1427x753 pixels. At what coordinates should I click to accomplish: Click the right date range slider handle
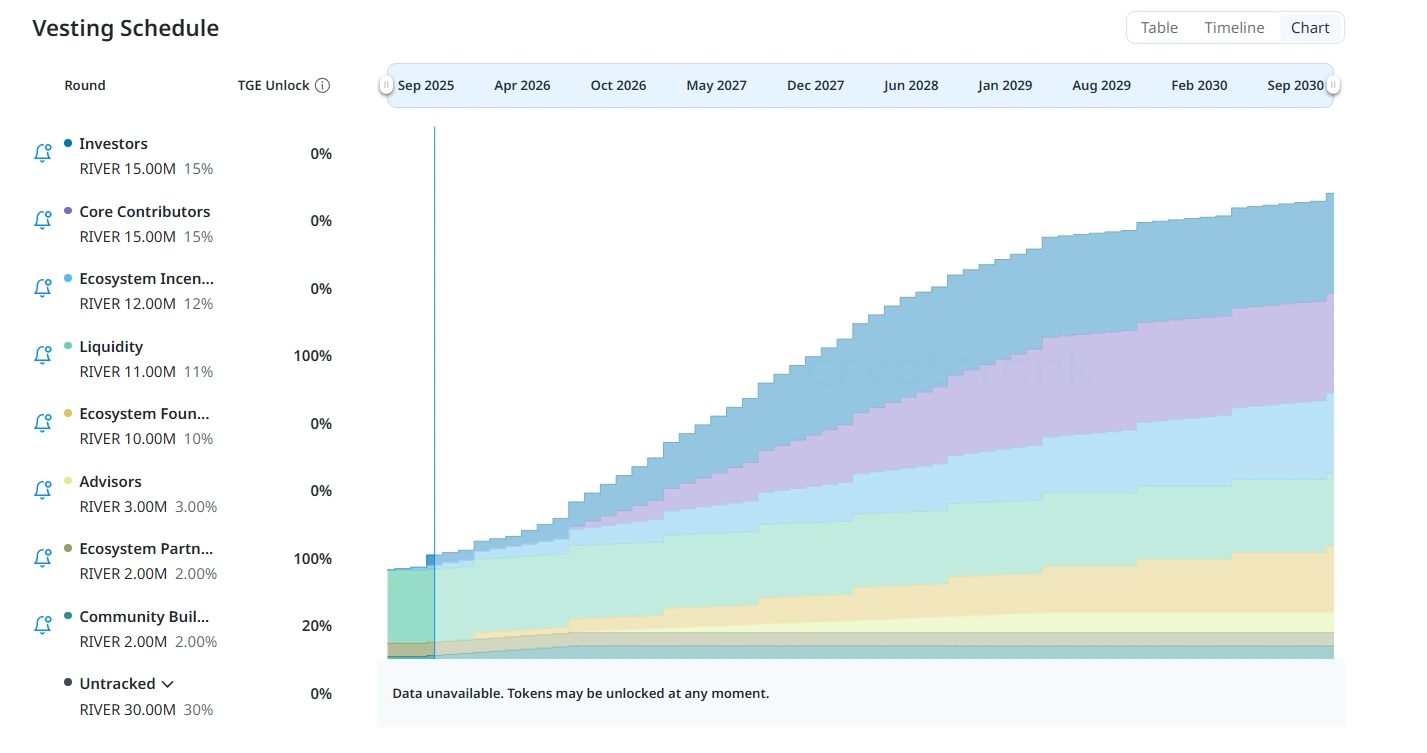coord(1333,86)
